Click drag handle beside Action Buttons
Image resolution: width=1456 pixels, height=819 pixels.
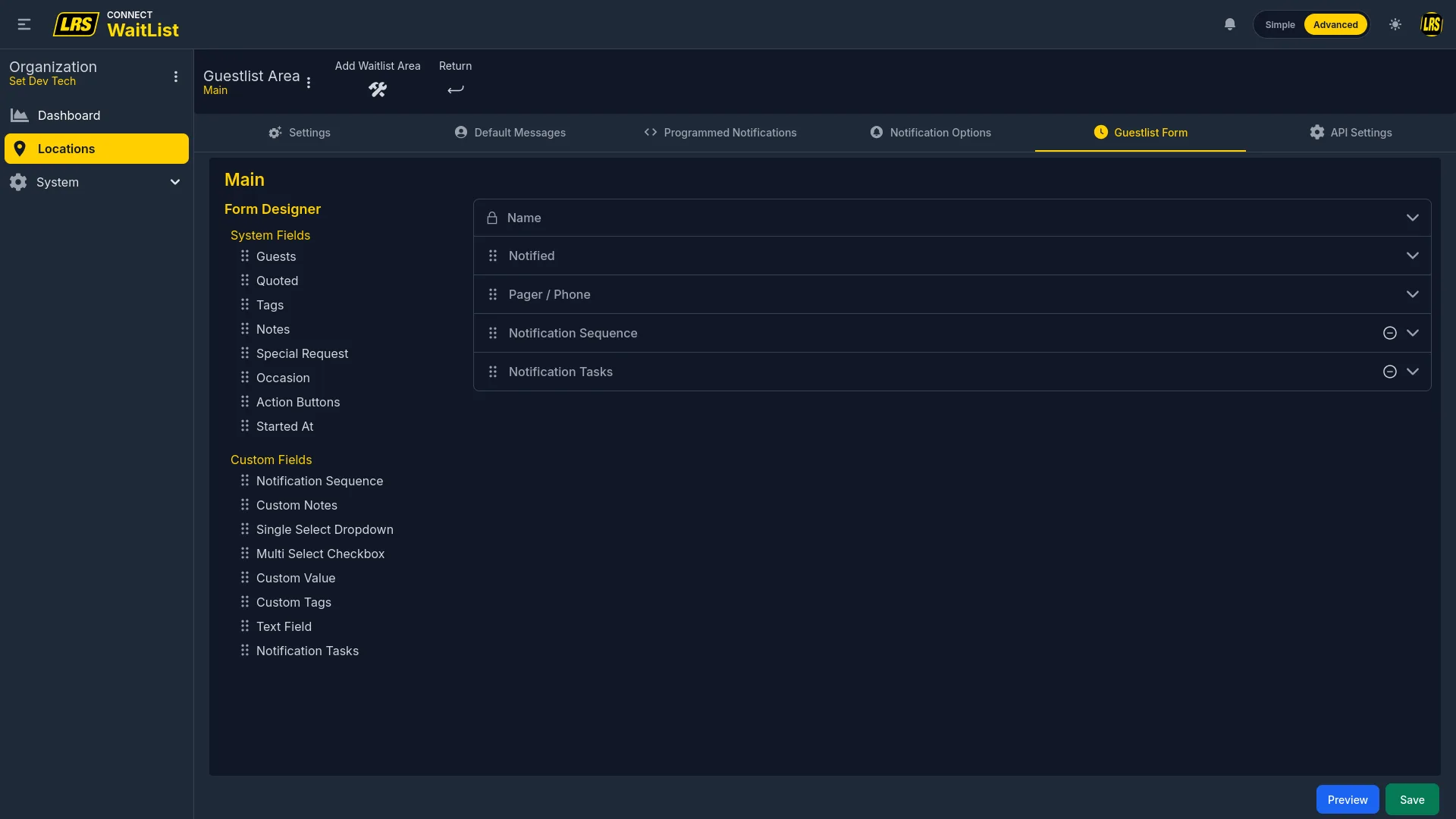[245, 402]
